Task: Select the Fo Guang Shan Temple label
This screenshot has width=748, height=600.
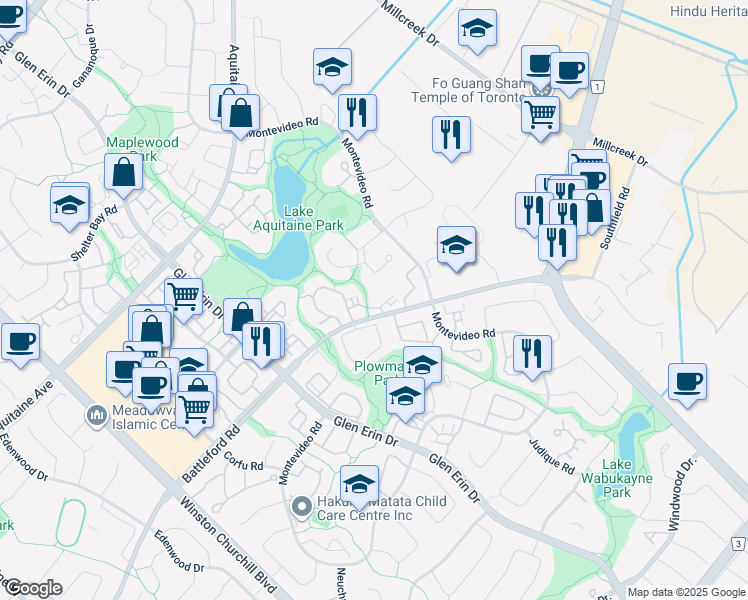Action: coord(470,90)
